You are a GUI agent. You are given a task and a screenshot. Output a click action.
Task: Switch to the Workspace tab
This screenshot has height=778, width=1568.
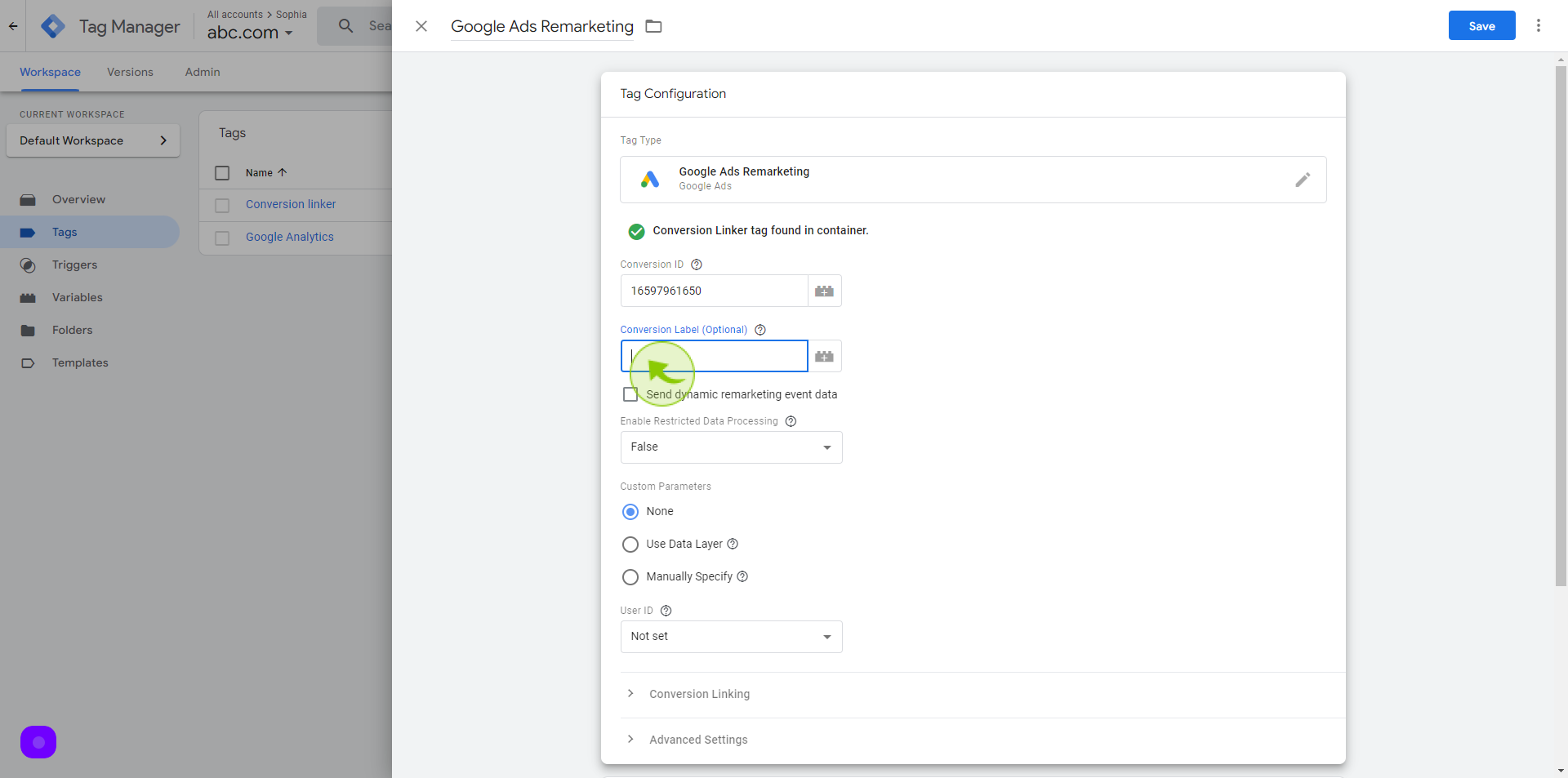click(50, 72)
